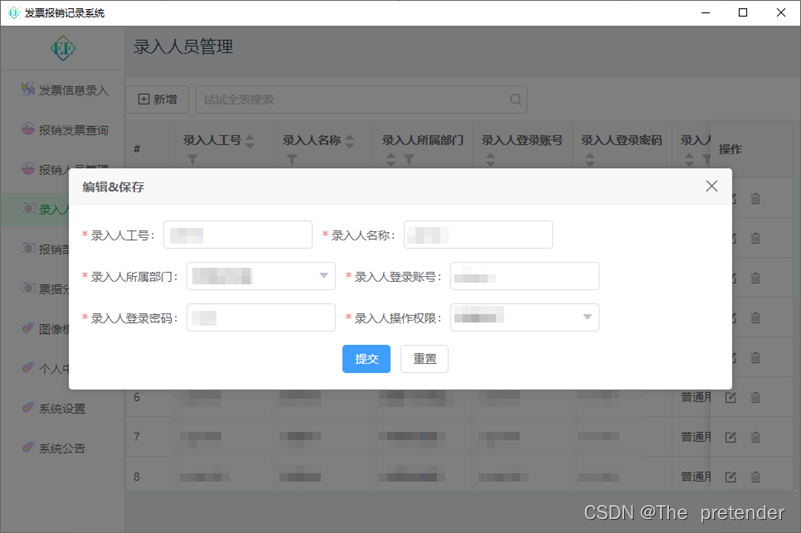This screenshot has width=801, height=533.
Task: Focus the 录入人登录密码 field
Action: [x=261, y=317]
